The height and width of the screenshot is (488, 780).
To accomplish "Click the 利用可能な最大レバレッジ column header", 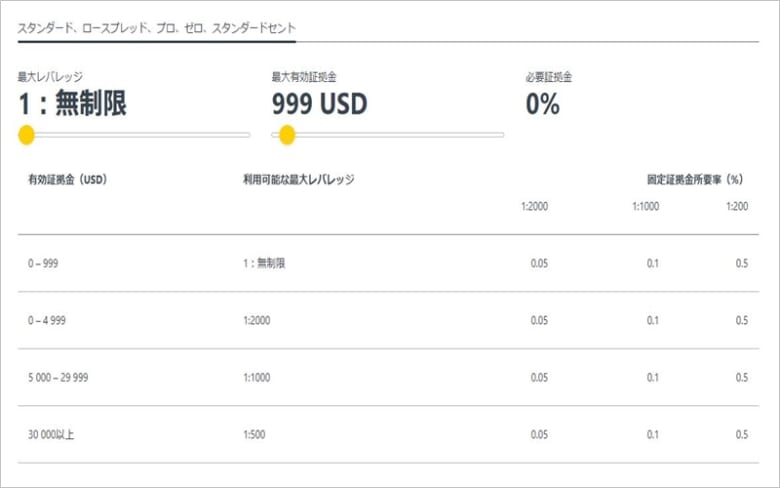I will pyautogui.click(x=299, y=180).
